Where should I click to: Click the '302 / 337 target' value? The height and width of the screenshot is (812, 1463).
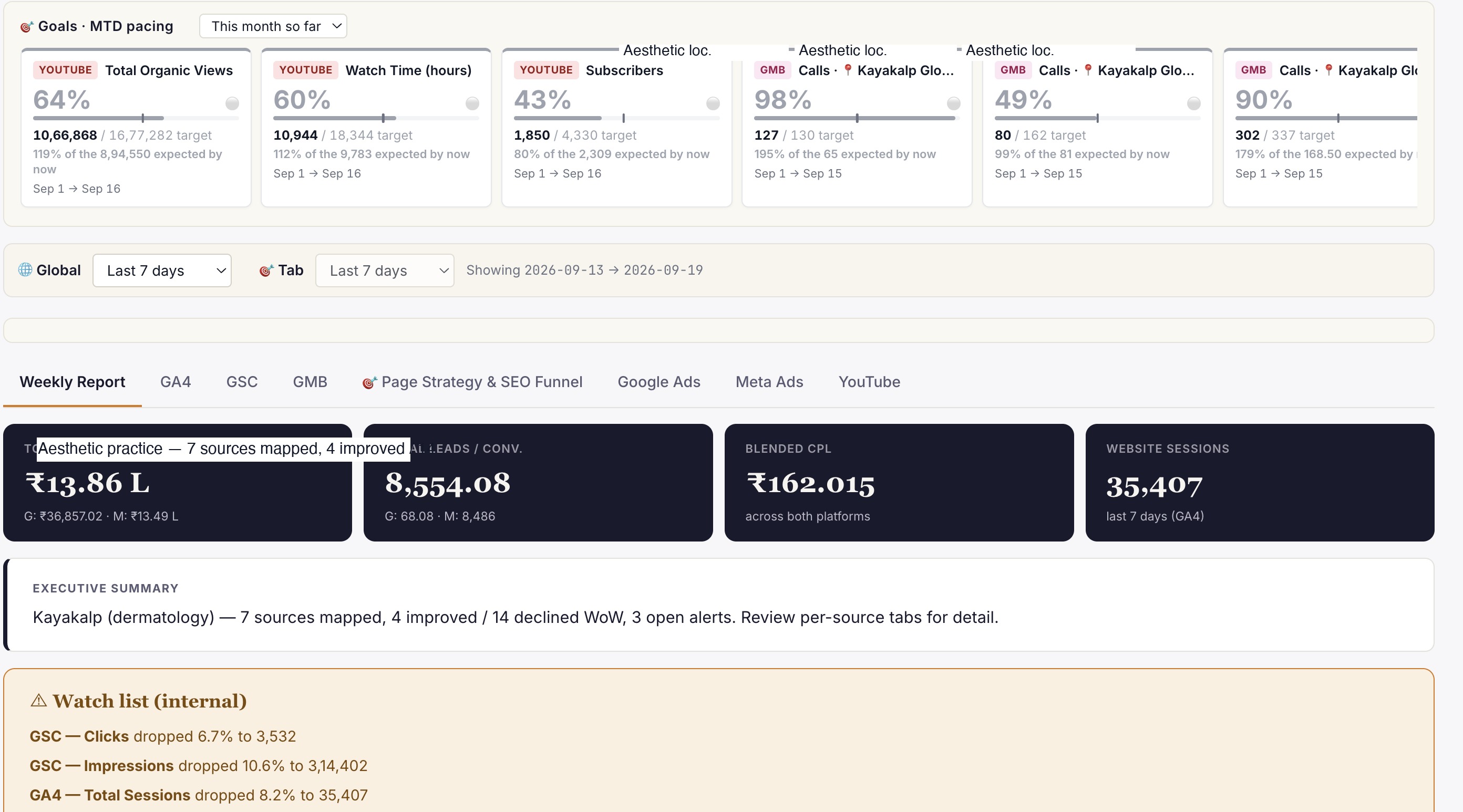click(x=1285, y=135)
